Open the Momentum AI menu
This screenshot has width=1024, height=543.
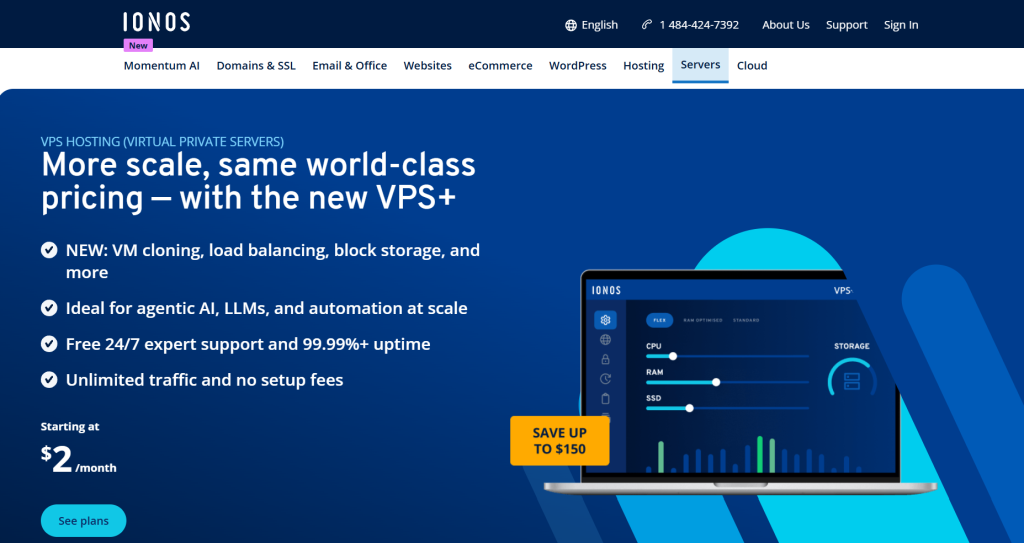tap(161, 65)
